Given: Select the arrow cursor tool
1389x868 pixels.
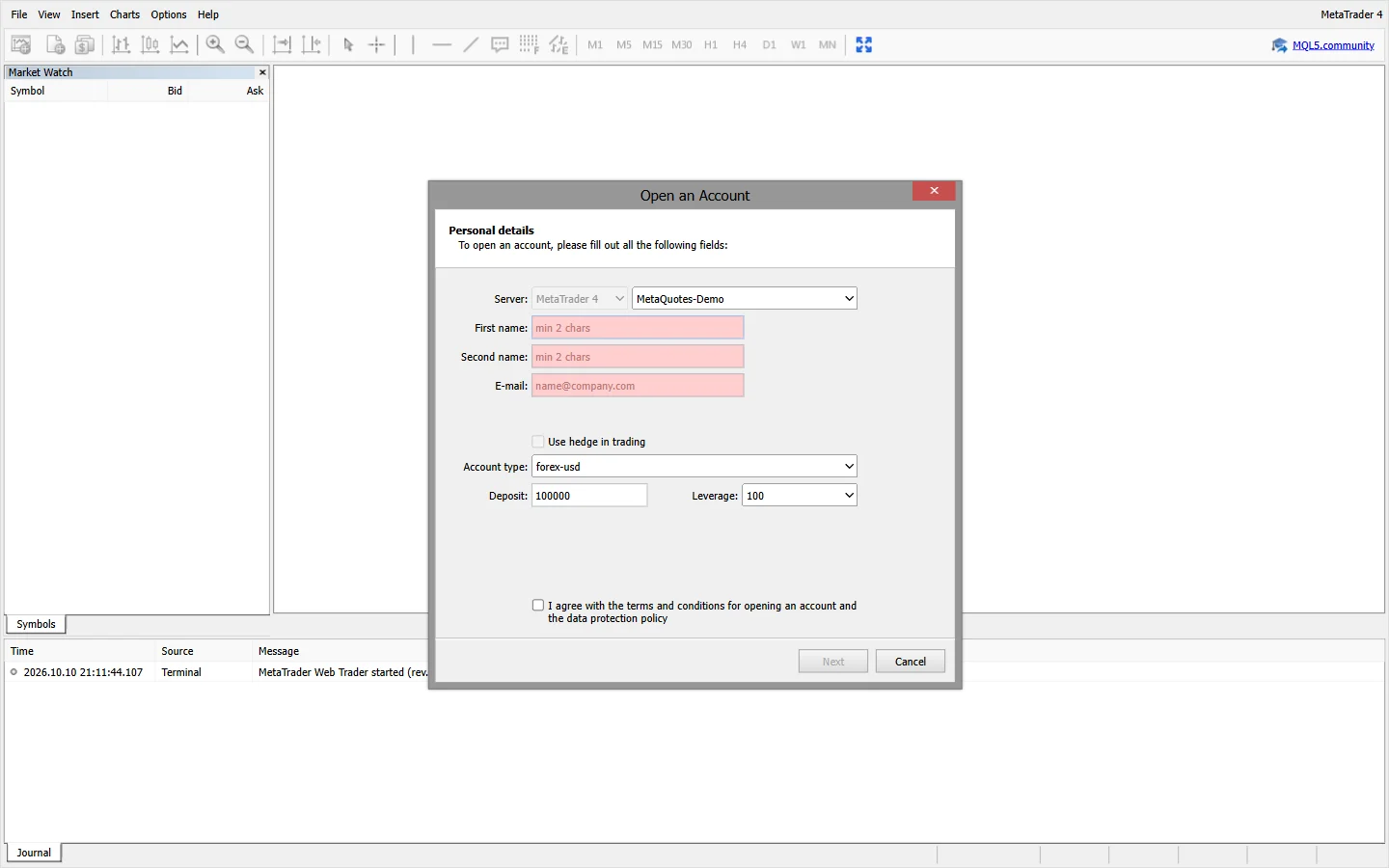Looking at the screenshot, I should [348, 44].
